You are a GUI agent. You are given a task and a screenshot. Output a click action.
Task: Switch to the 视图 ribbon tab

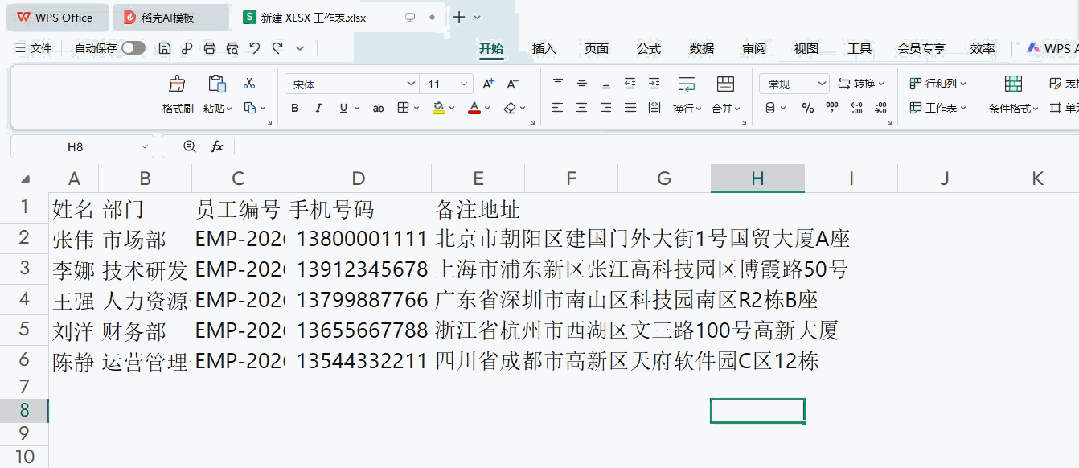pyautogui.click(x=806, y=48)
